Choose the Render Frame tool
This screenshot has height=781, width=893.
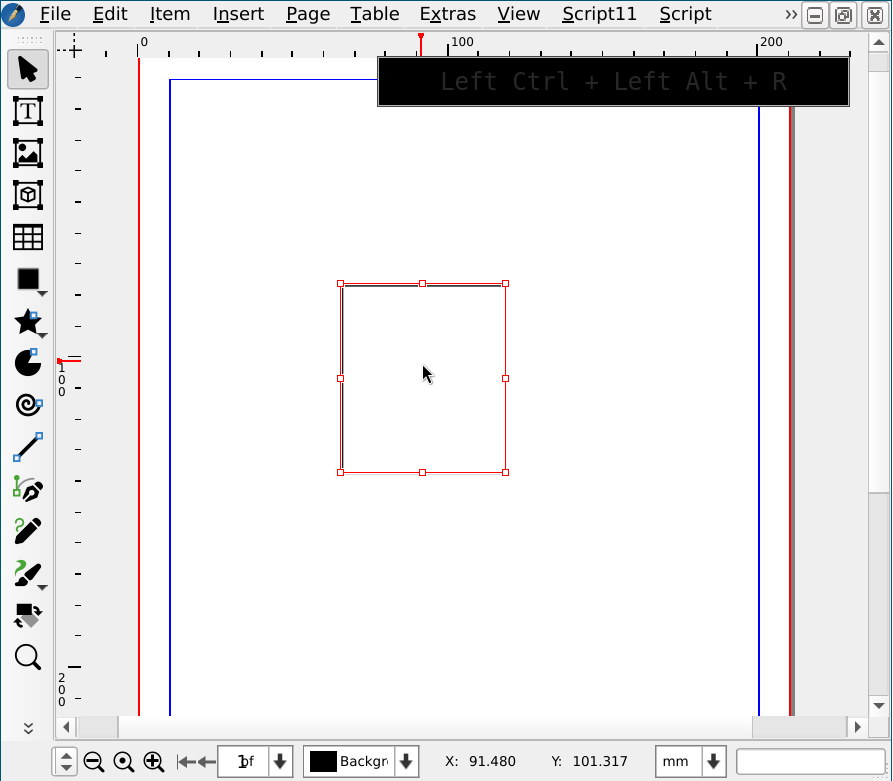point(27,195)
